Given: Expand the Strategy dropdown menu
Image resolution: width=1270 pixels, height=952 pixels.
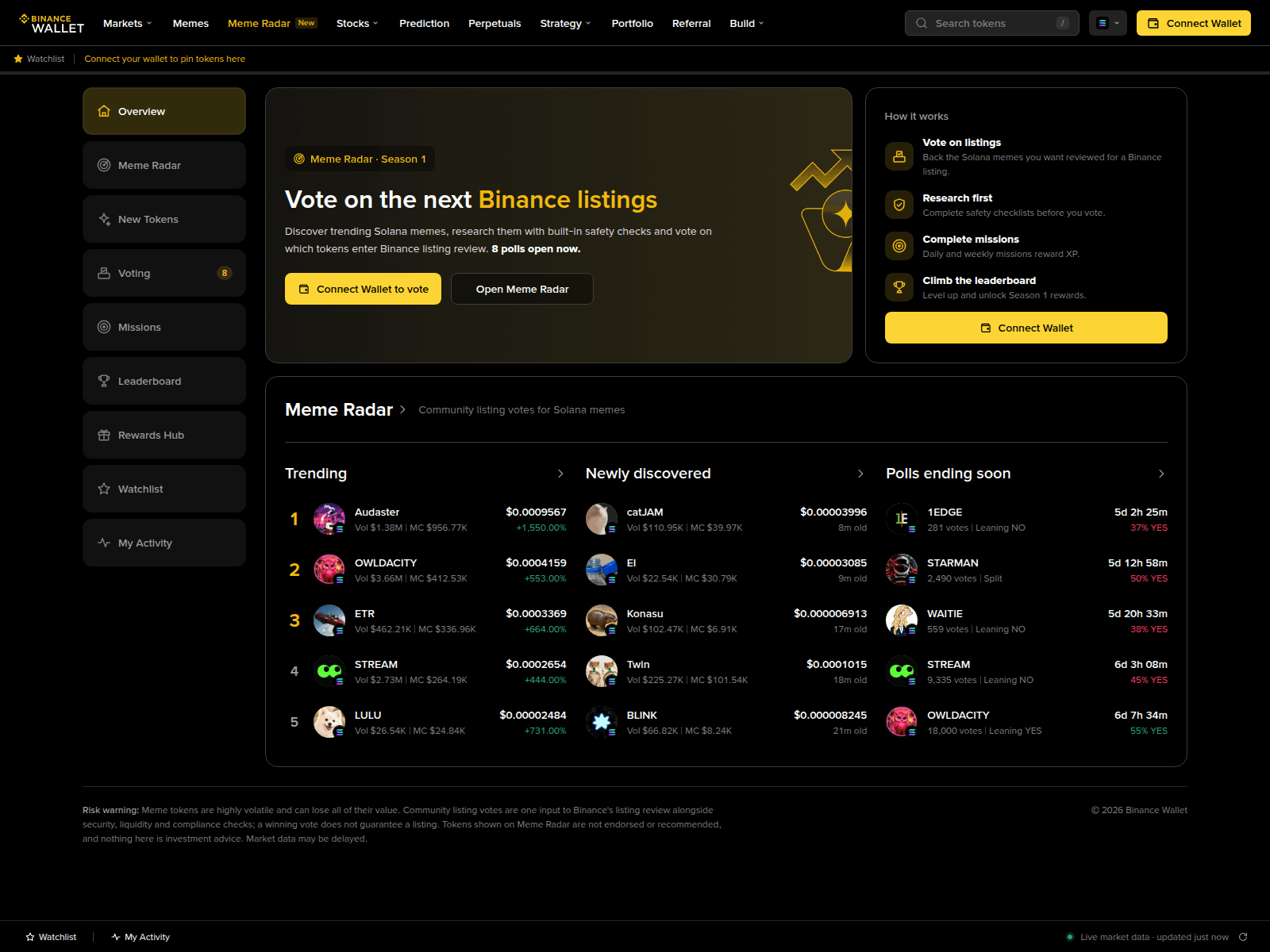Looking at the screenshot, I should point(565,23).
